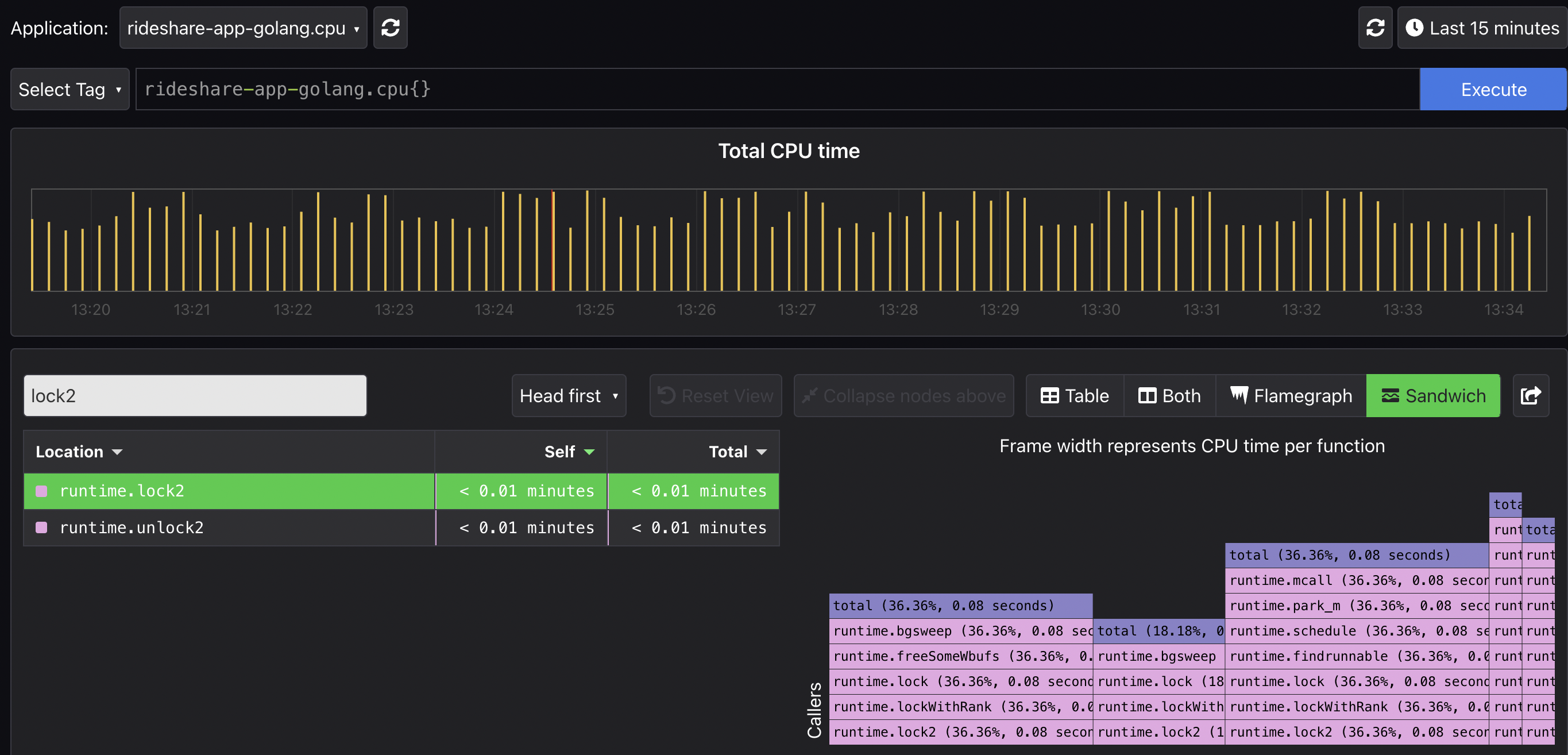Click the grid icon on the Table button

pyautogui.click(x=1051, y=395)
